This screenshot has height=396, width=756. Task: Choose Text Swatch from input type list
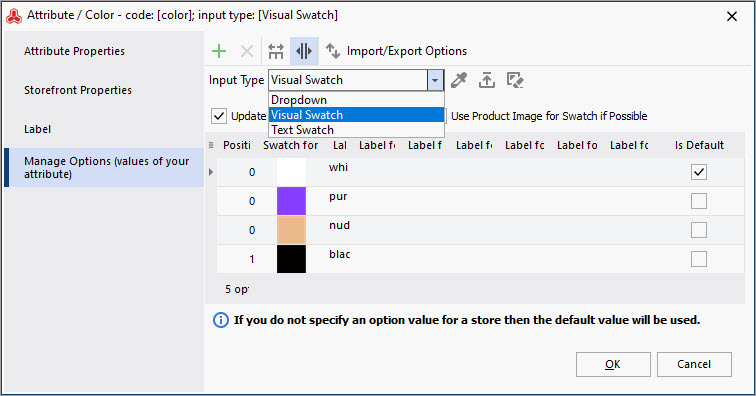pyautogui.click(x=356, y=130)
